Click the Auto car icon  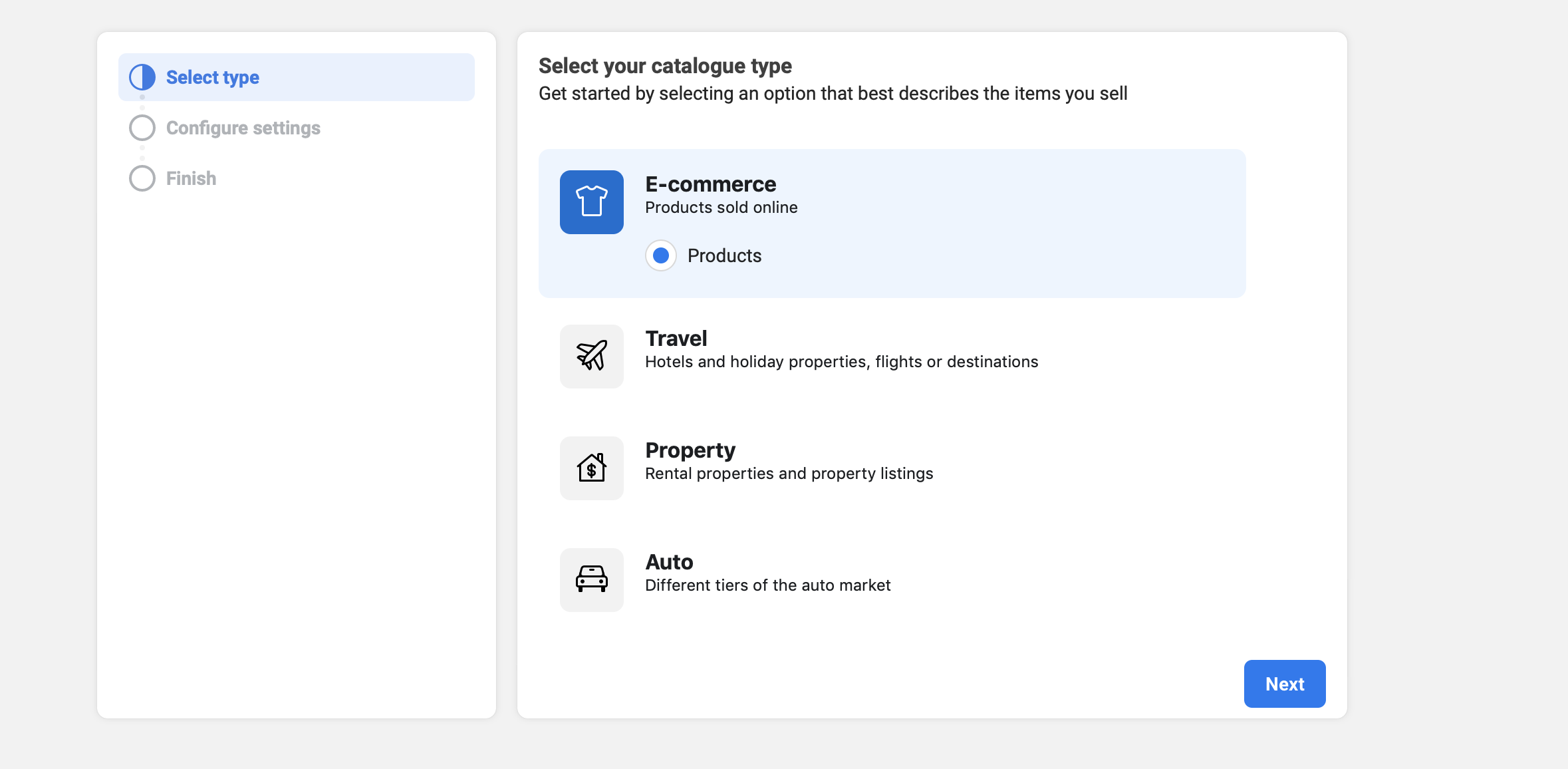[x=591, y=579]
